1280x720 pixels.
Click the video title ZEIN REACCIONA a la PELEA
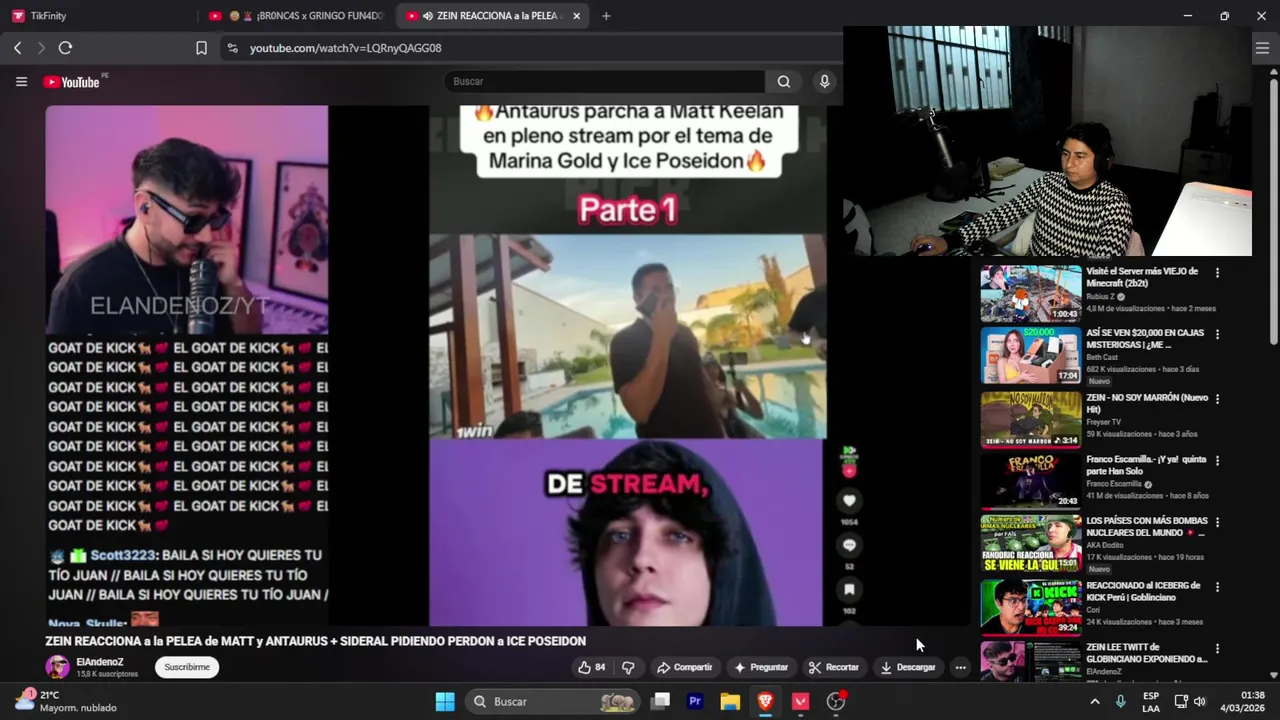(x=315, y=641)
